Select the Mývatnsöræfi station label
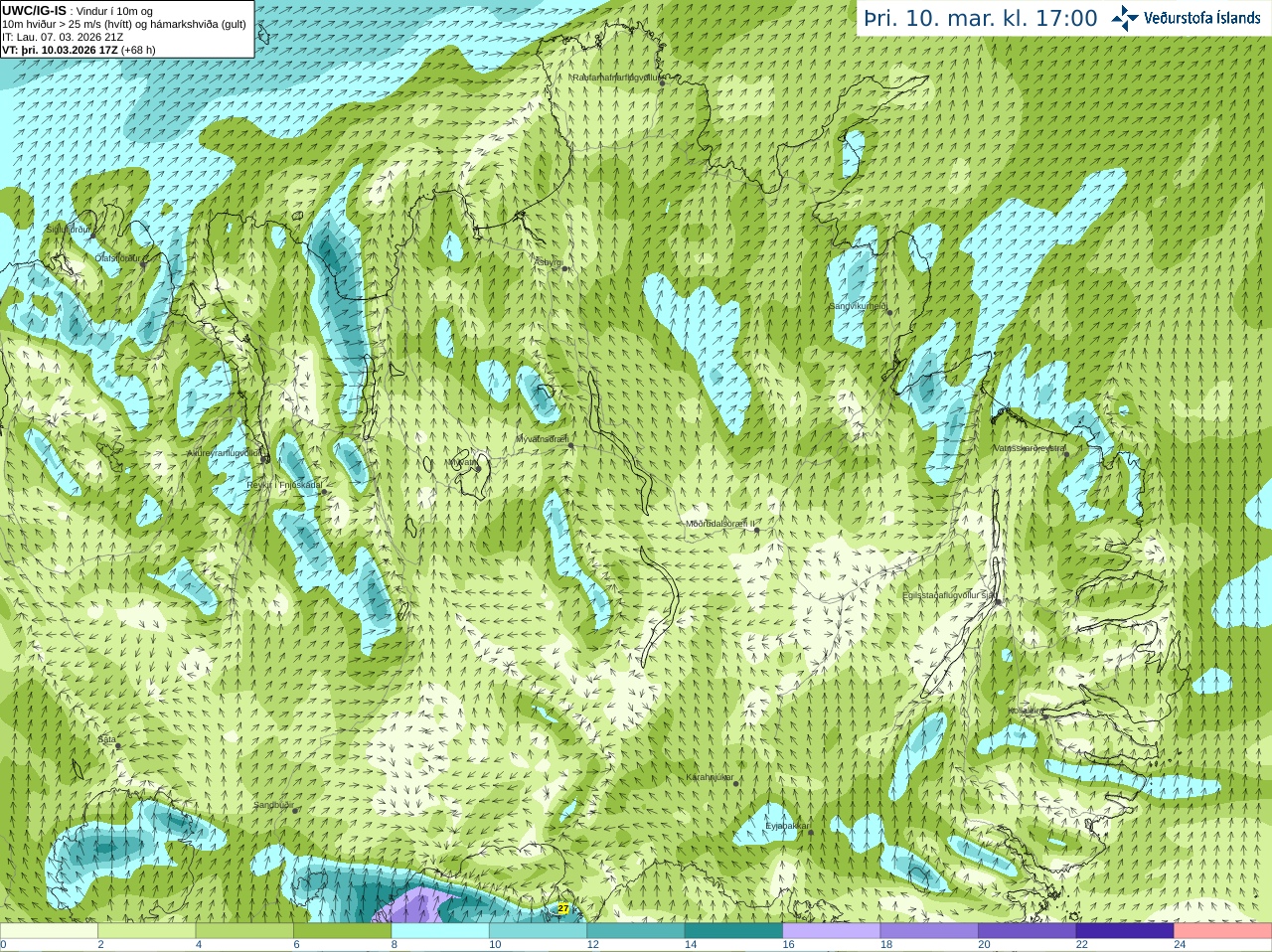The width and height of the screenshot is (1272, 952). pyautogui.click(x=542, y=438)
